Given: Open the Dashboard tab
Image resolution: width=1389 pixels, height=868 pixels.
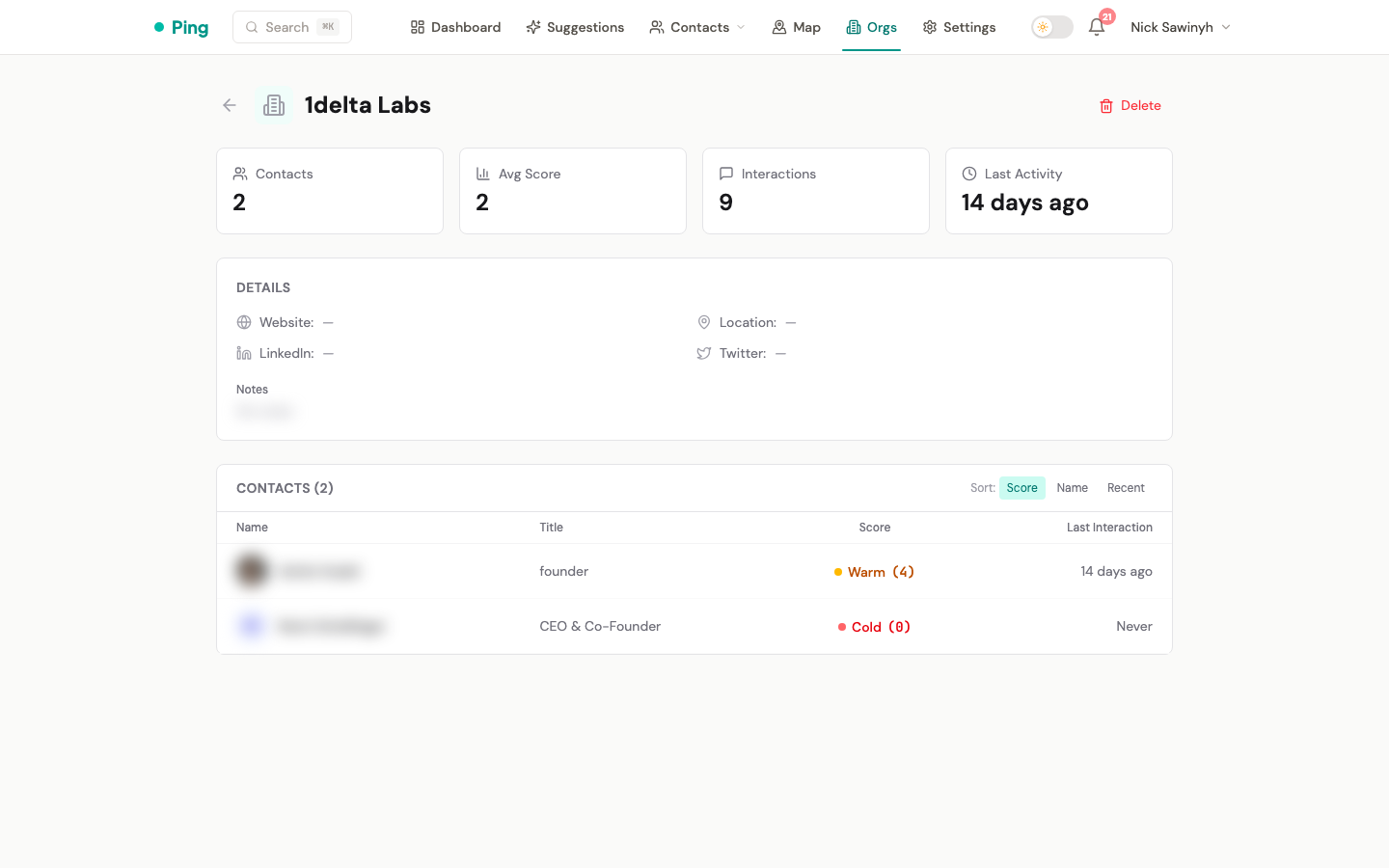Looking at the screenshot, I should click(x=455, y=27).
